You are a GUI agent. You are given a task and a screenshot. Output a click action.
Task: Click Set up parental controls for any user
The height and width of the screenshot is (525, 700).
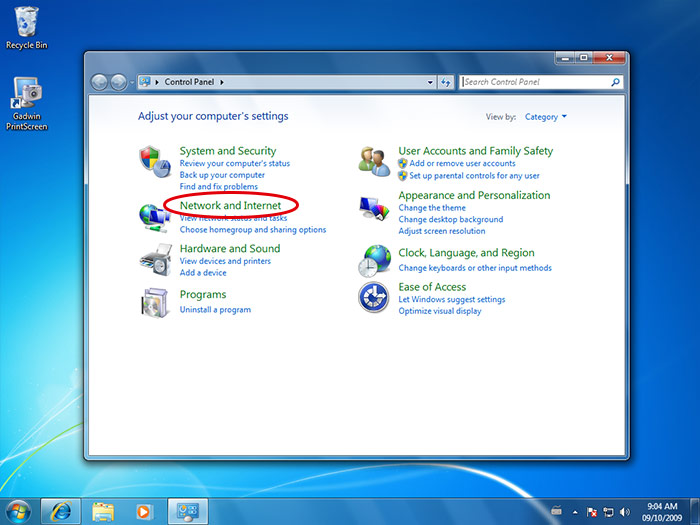pos(474,176)
